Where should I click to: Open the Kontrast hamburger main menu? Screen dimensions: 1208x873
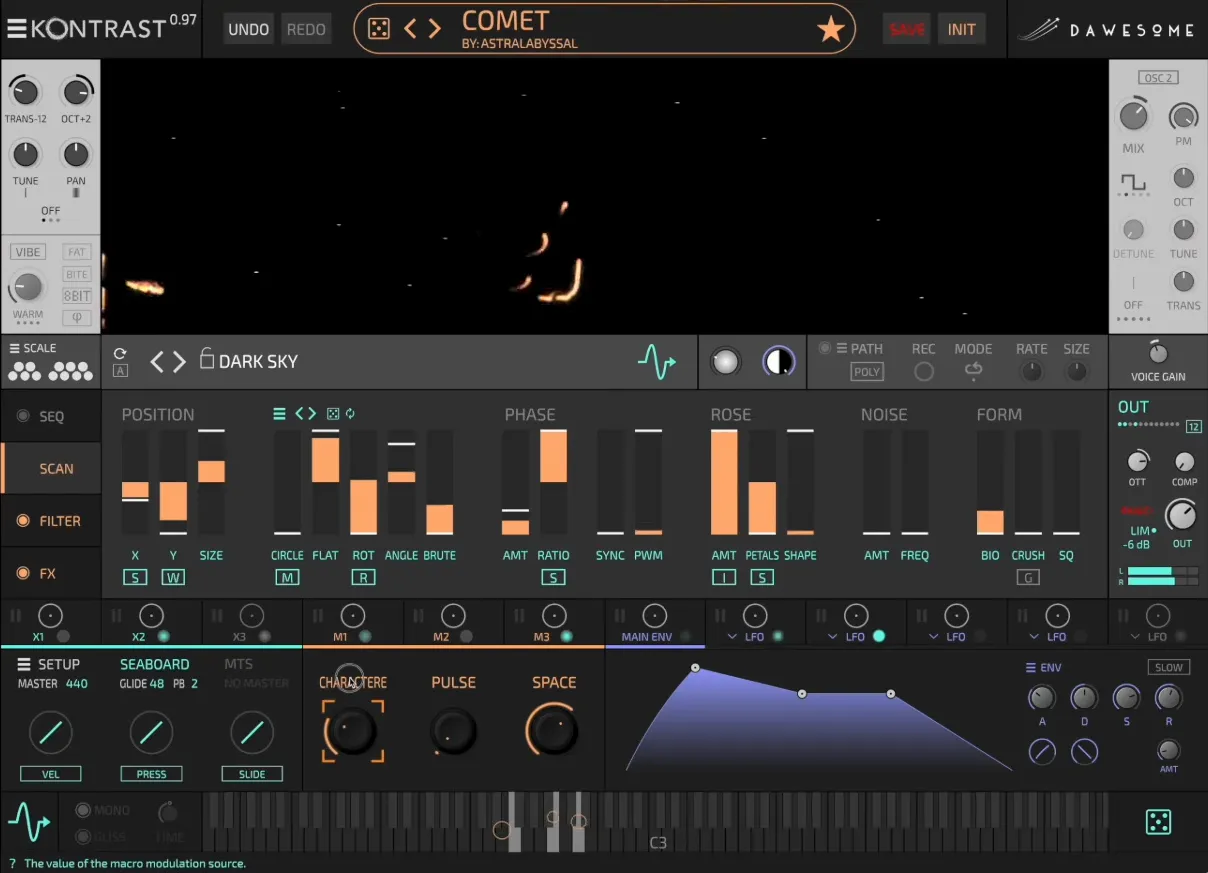point(16,29)
